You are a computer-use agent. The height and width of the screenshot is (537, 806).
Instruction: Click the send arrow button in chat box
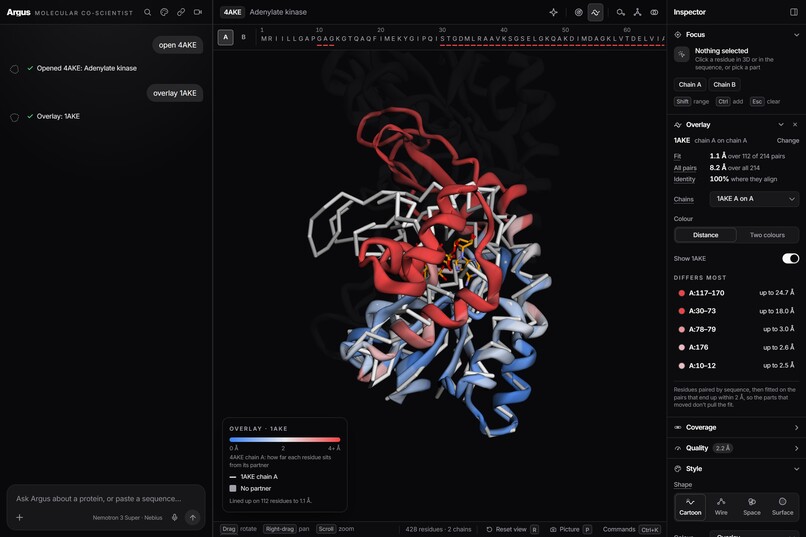click(x=193, y=517)
